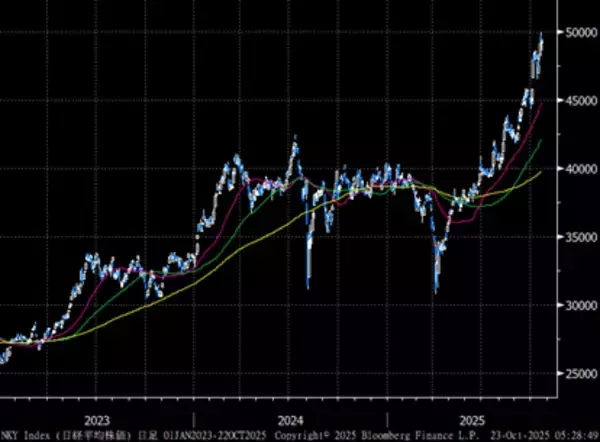Click the 25000 price axis label
This screenshot has height=442, width=600.
(582, 373)
